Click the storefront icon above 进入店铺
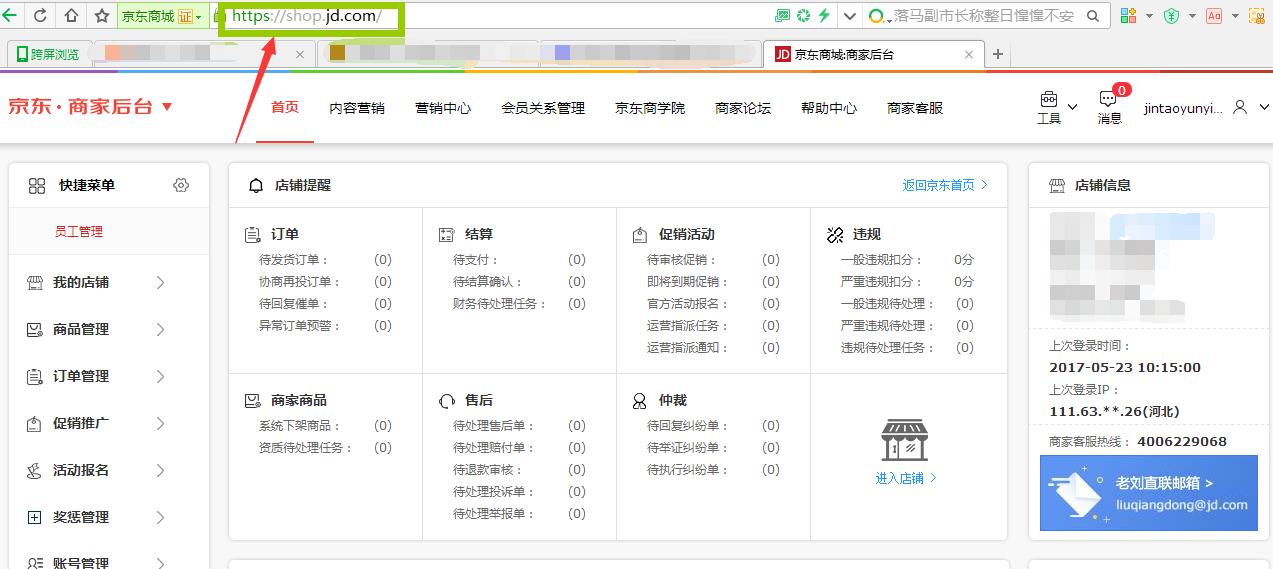1273x569 pixels. 904,440
